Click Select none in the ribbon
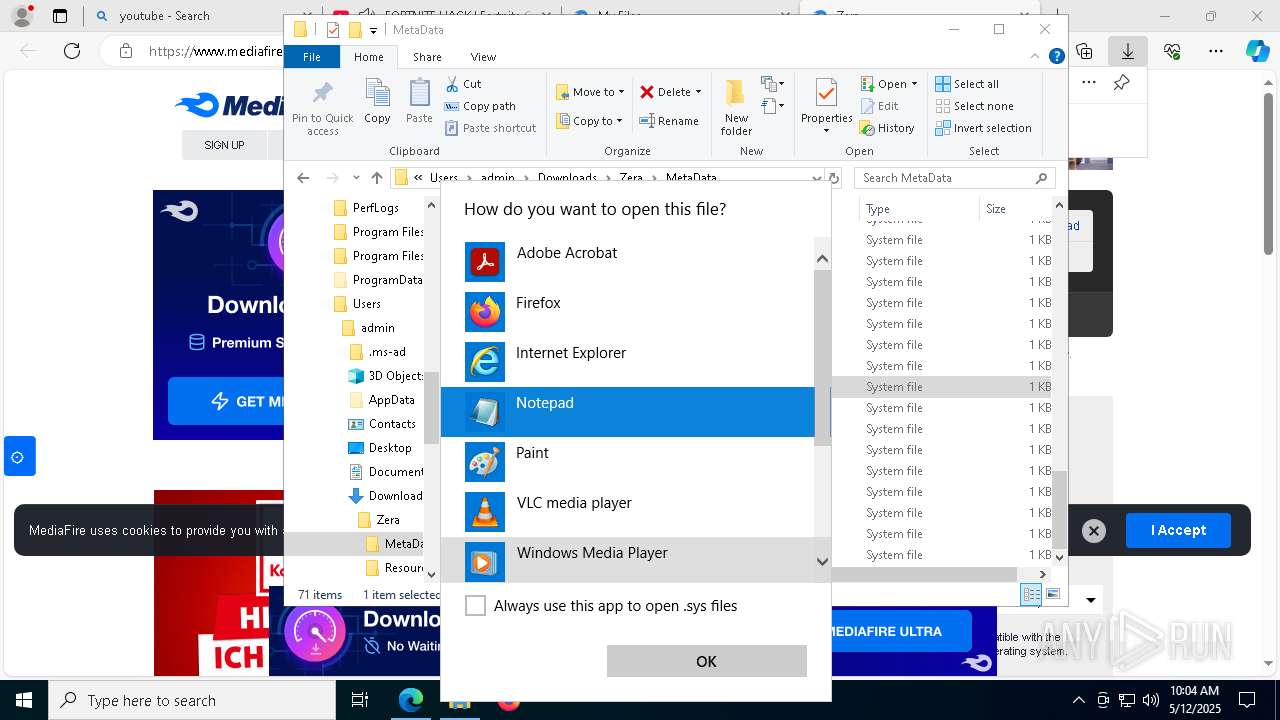 coord(974,106)
